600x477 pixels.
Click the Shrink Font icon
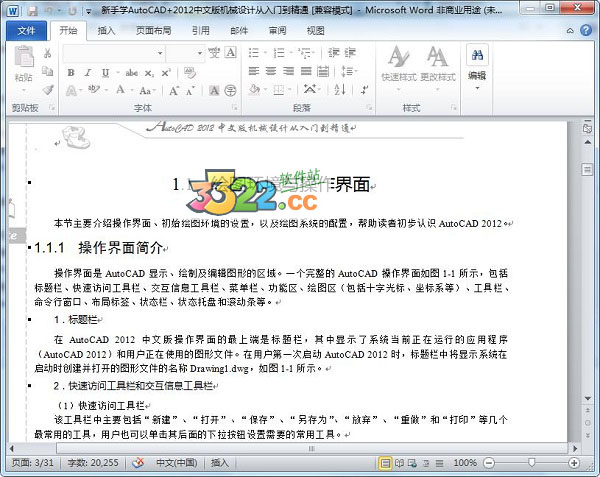click(190, 91)
